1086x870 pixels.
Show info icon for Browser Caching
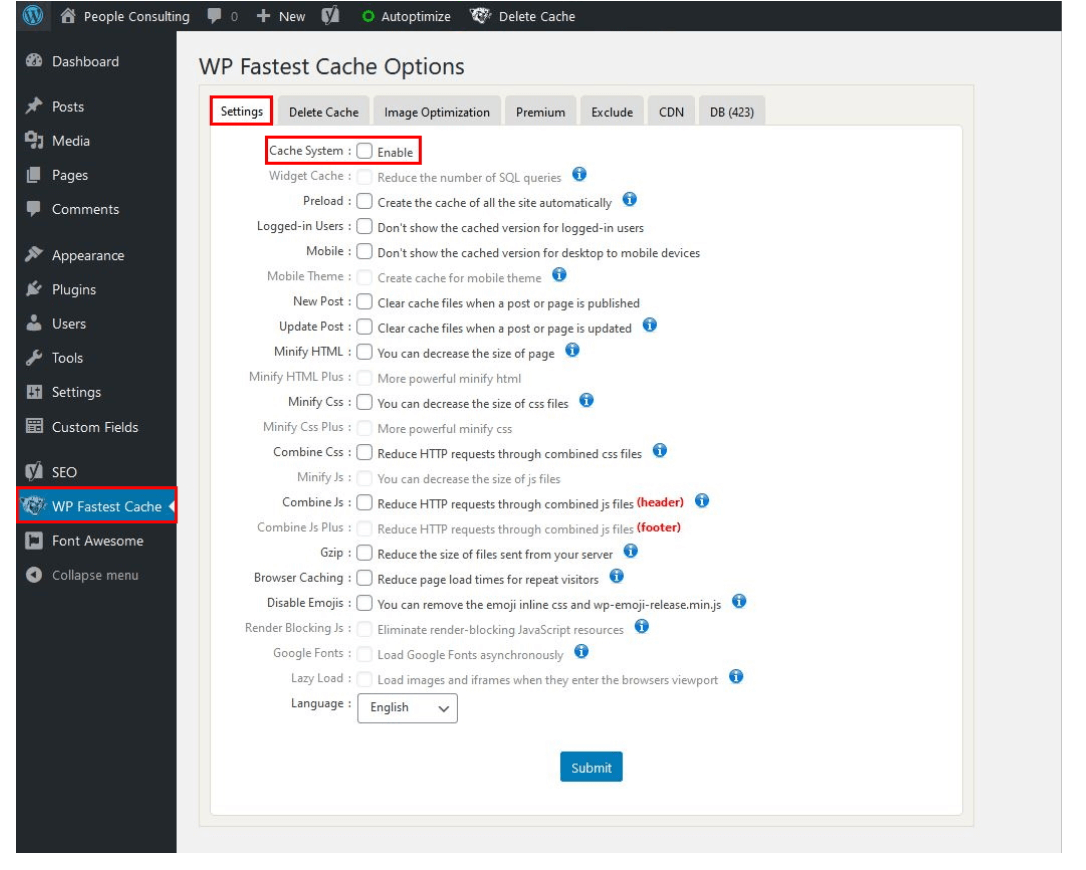pyautogui.click(x=616, y=576)
